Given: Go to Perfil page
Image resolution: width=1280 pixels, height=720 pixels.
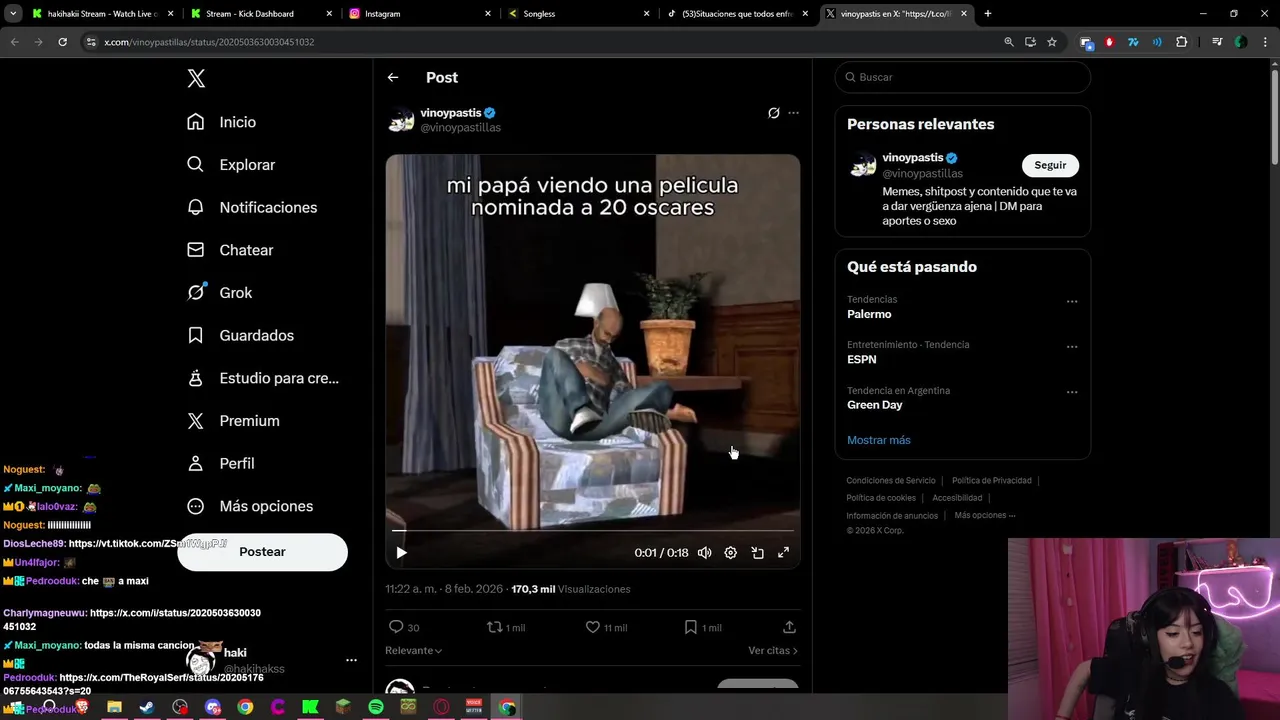Looking at the screenshot, I should 220,463.
